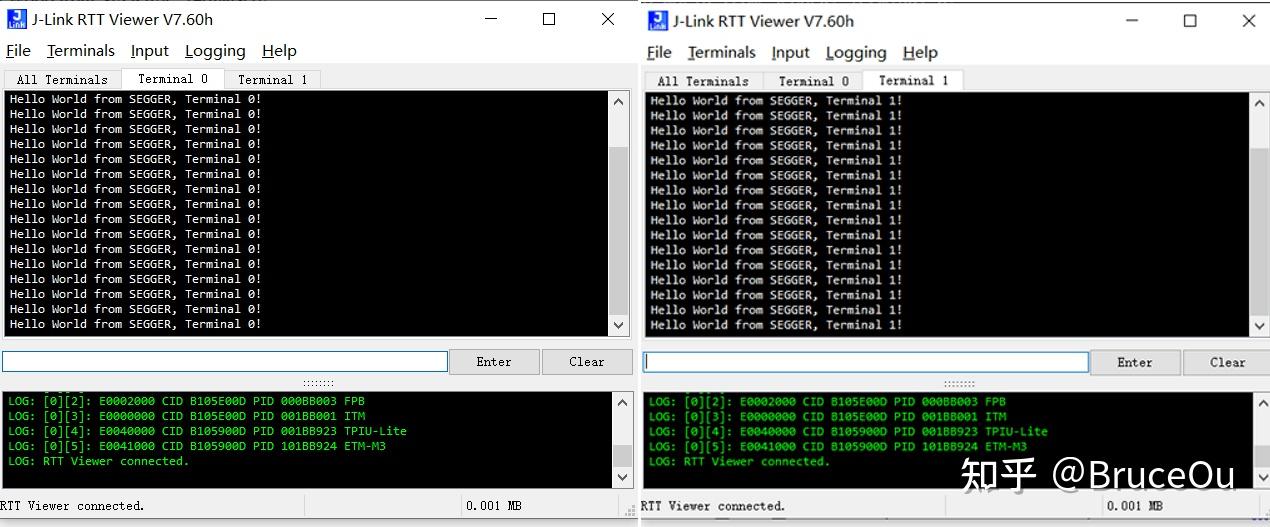Viewport: 1270px width, 527px height.
Task: Open Input menu in left RTT Viewer window
Action: (x=150, y=51)
